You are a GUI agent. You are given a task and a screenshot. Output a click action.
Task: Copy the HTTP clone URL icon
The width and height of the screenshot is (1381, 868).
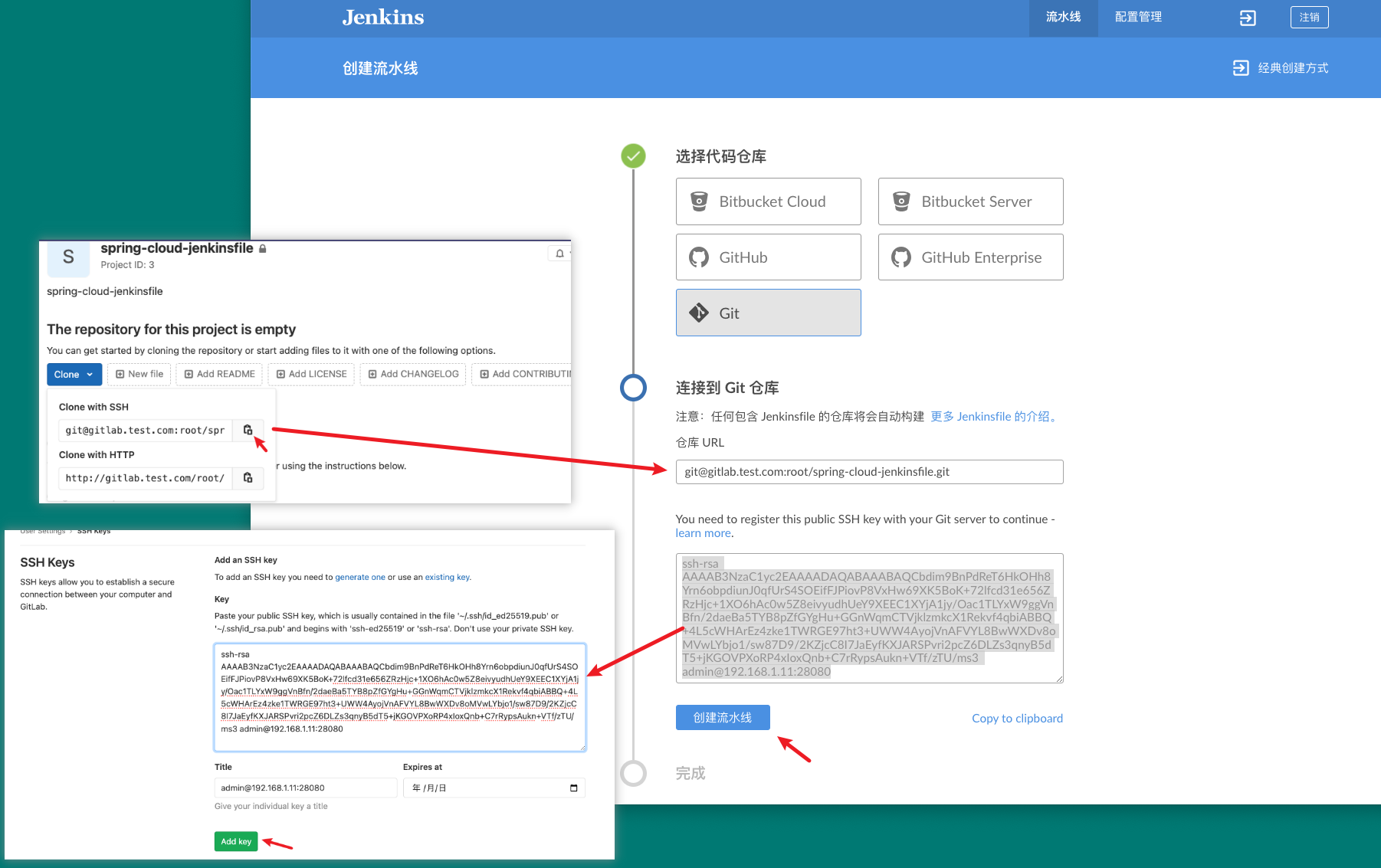click(x=248, y=478)
